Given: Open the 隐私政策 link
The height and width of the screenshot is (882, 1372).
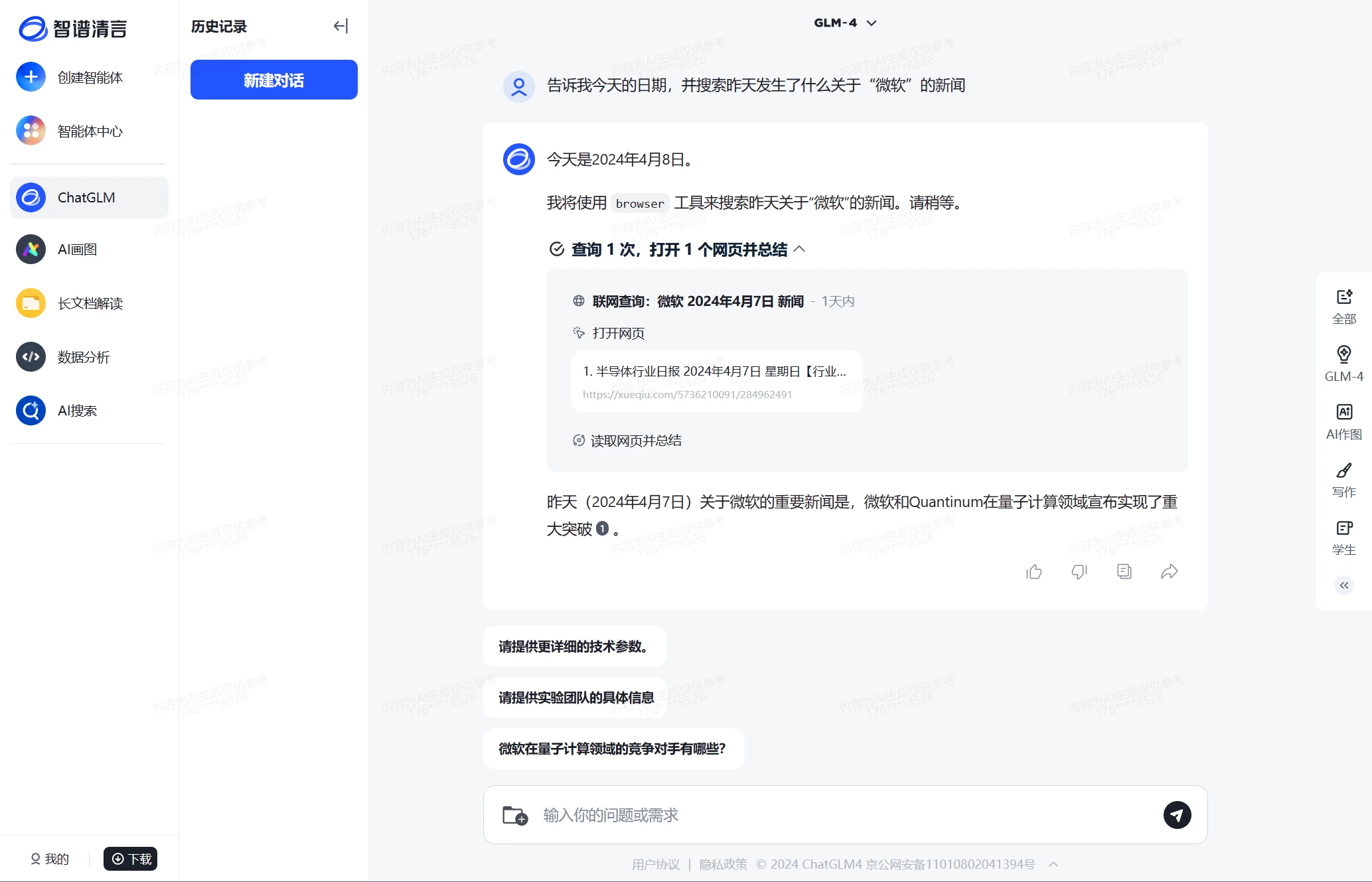Looking at the screenshot, I should [x=724, y=864].
